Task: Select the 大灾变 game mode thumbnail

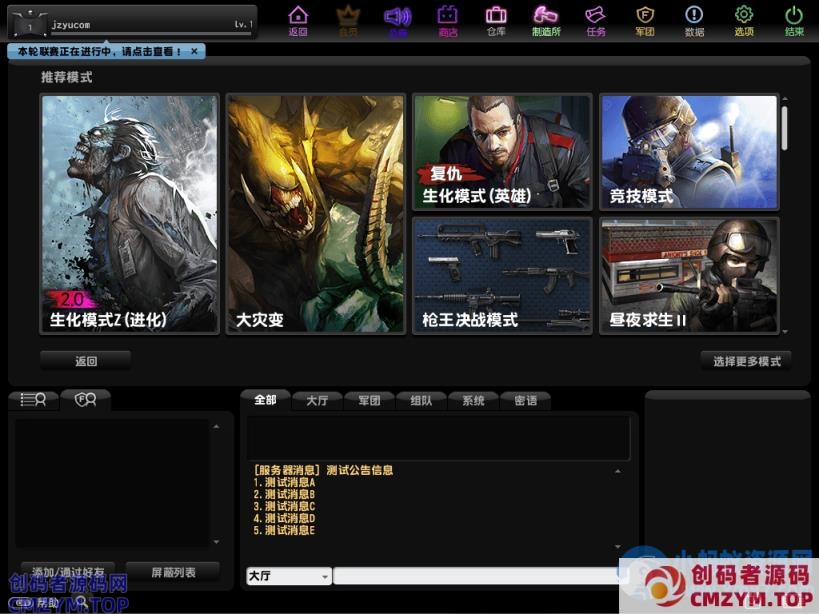Action: [316, 213]
